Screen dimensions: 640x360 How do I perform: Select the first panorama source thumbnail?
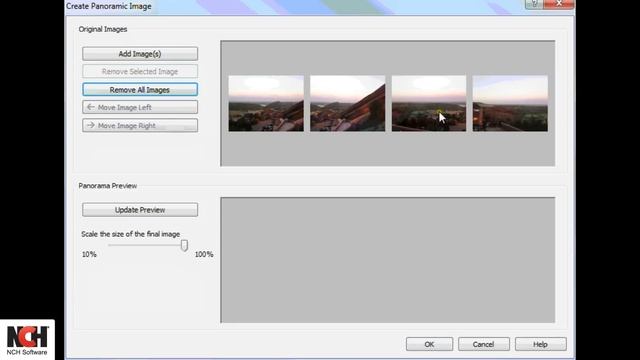[266, 103]
